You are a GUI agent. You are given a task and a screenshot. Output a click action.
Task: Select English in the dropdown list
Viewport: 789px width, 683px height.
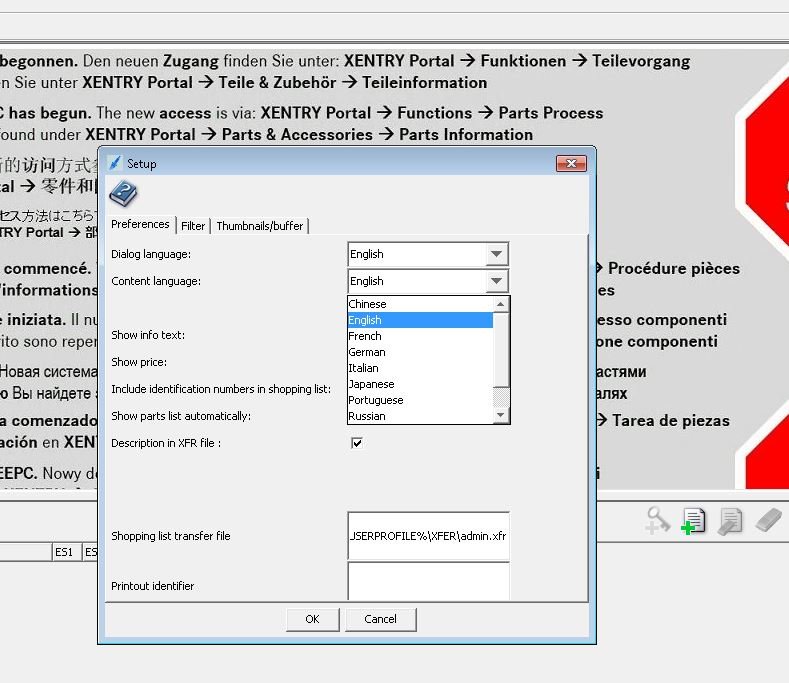click(x=421, y=320)
